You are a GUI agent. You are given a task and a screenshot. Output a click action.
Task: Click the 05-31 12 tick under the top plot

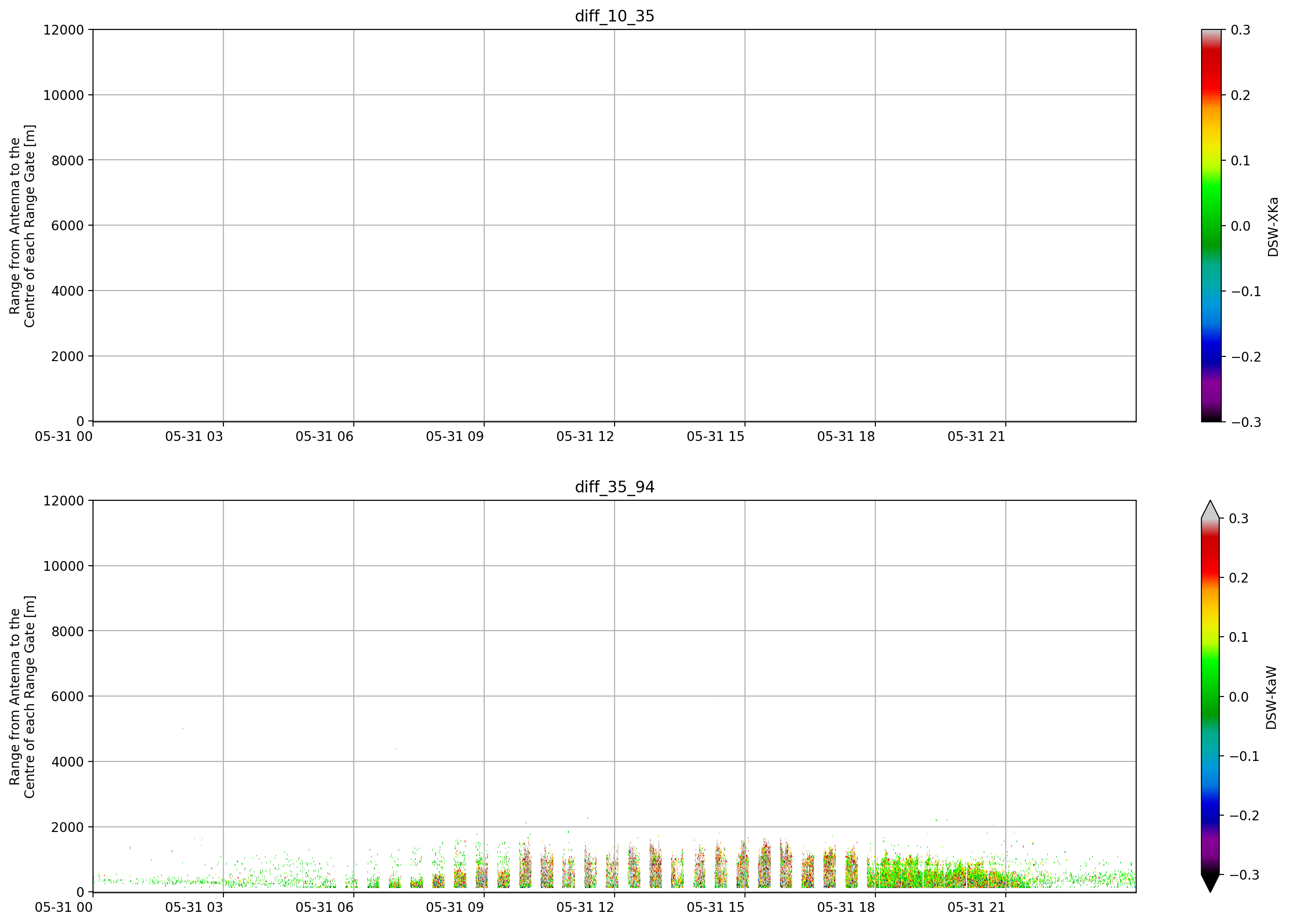[586, 437]
